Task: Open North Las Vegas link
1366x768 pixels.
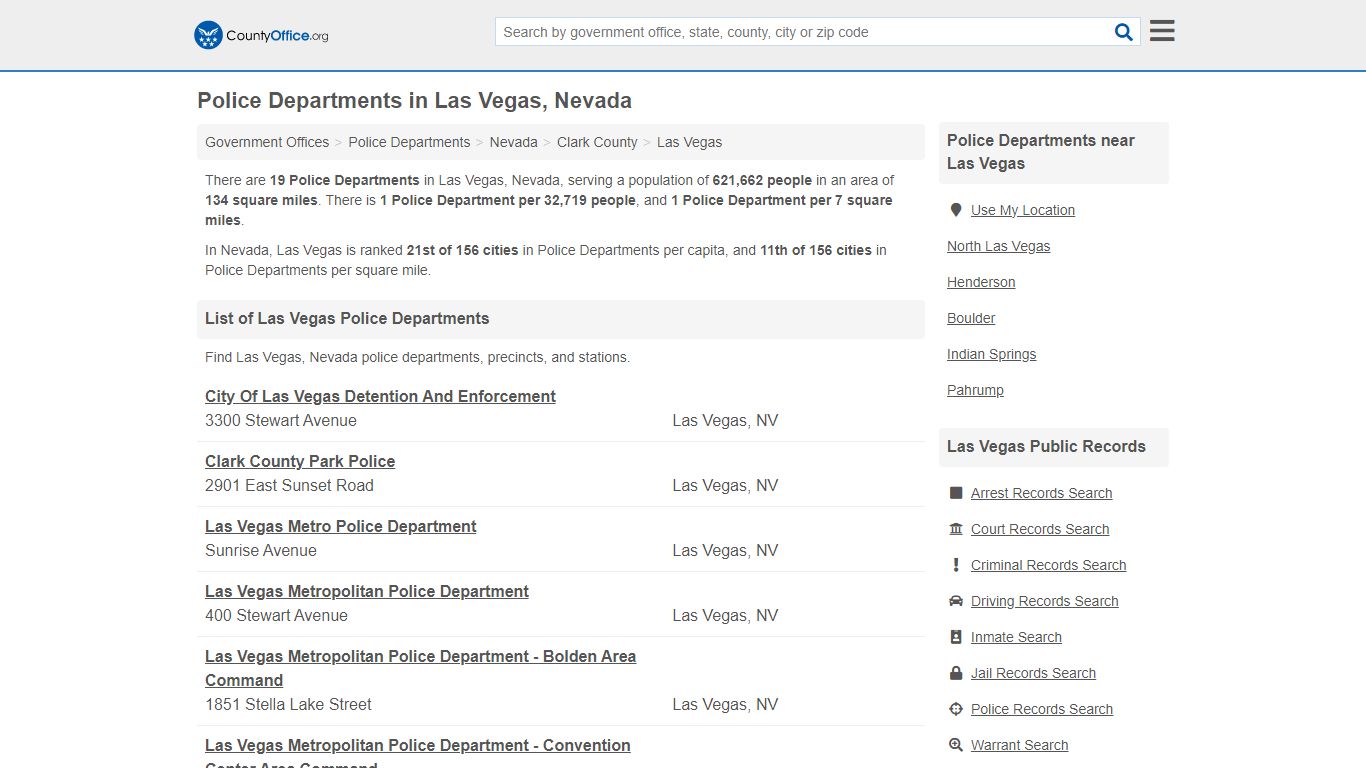Action: [x=999, y=246]
